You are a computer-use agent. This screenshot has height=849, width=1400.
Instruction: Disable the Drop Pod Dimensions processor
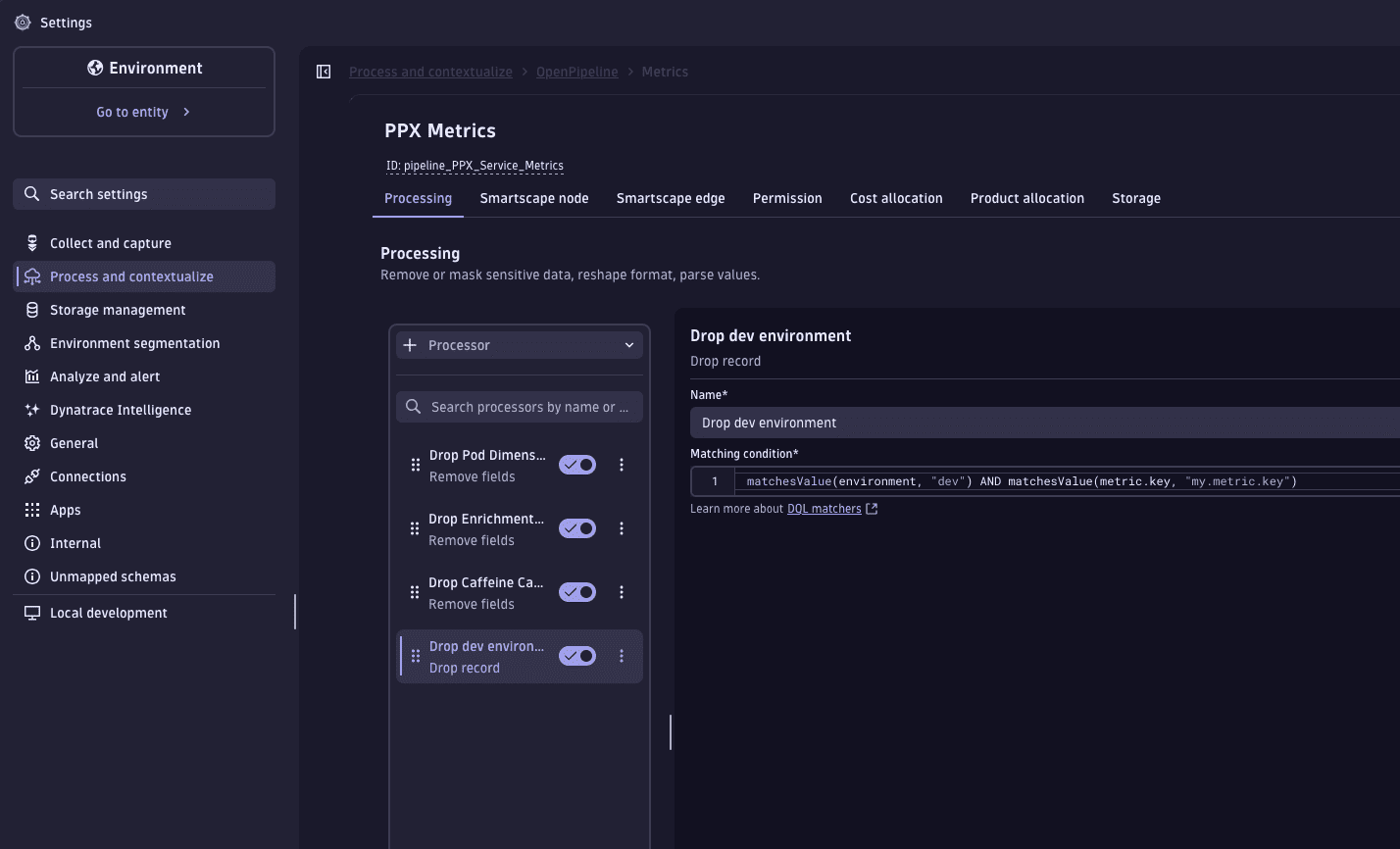click(x=577, y=464)
